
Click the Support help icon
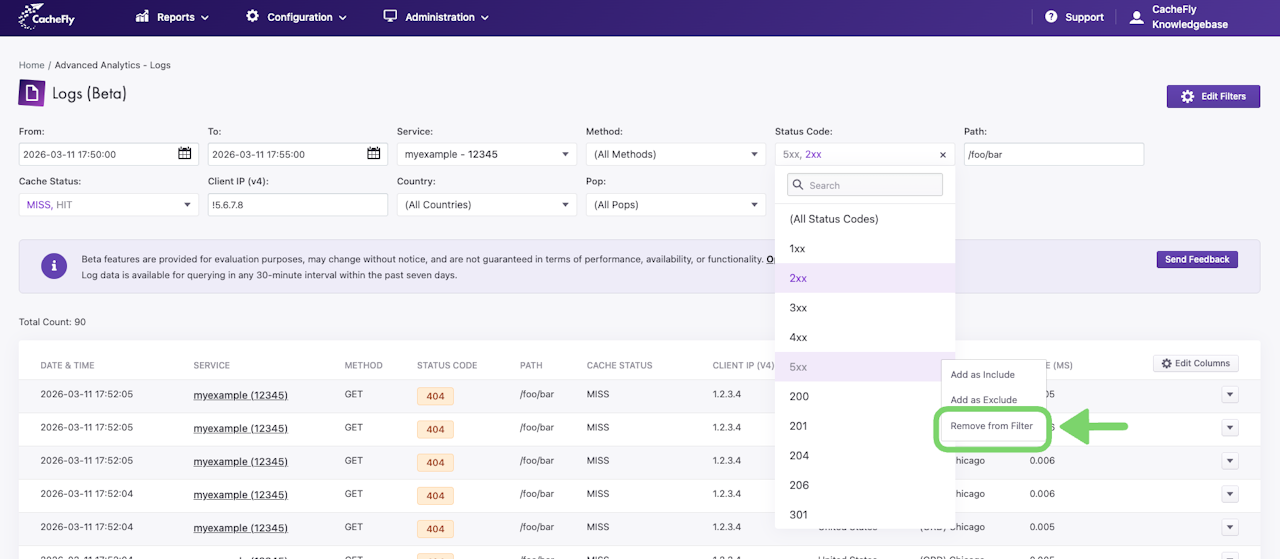pyautogui.click(x=1051, y=17)
